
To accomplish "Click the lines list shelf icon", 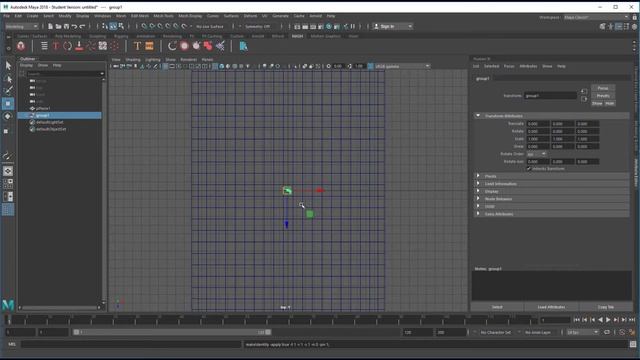I will coord(44,46).
